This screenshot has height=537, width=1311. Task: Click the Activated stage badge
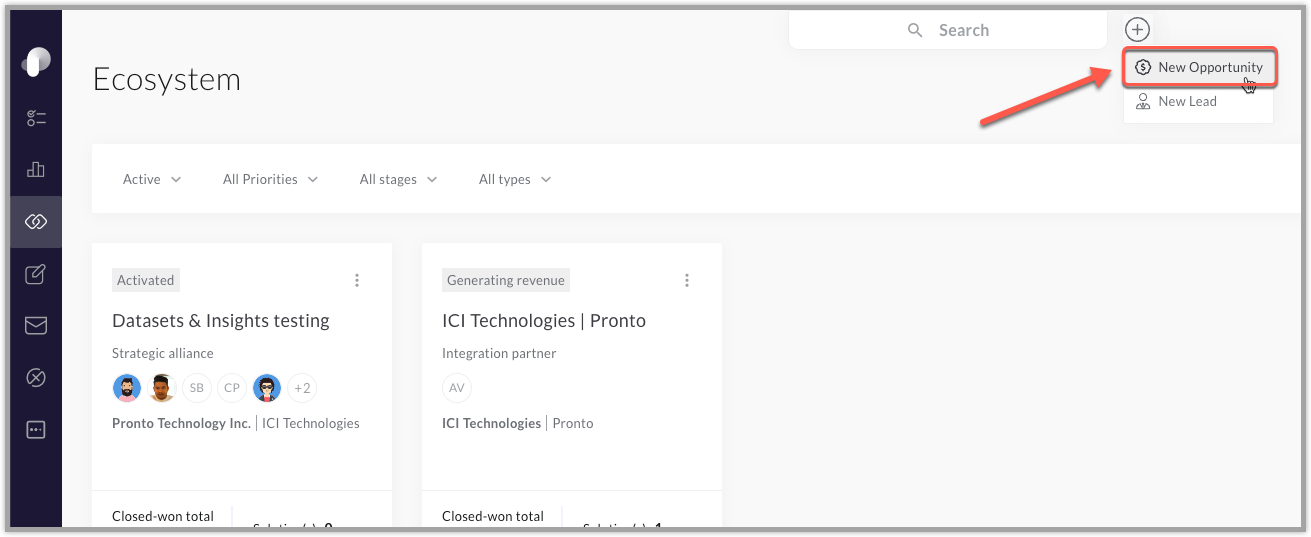(x=146, y=281)
